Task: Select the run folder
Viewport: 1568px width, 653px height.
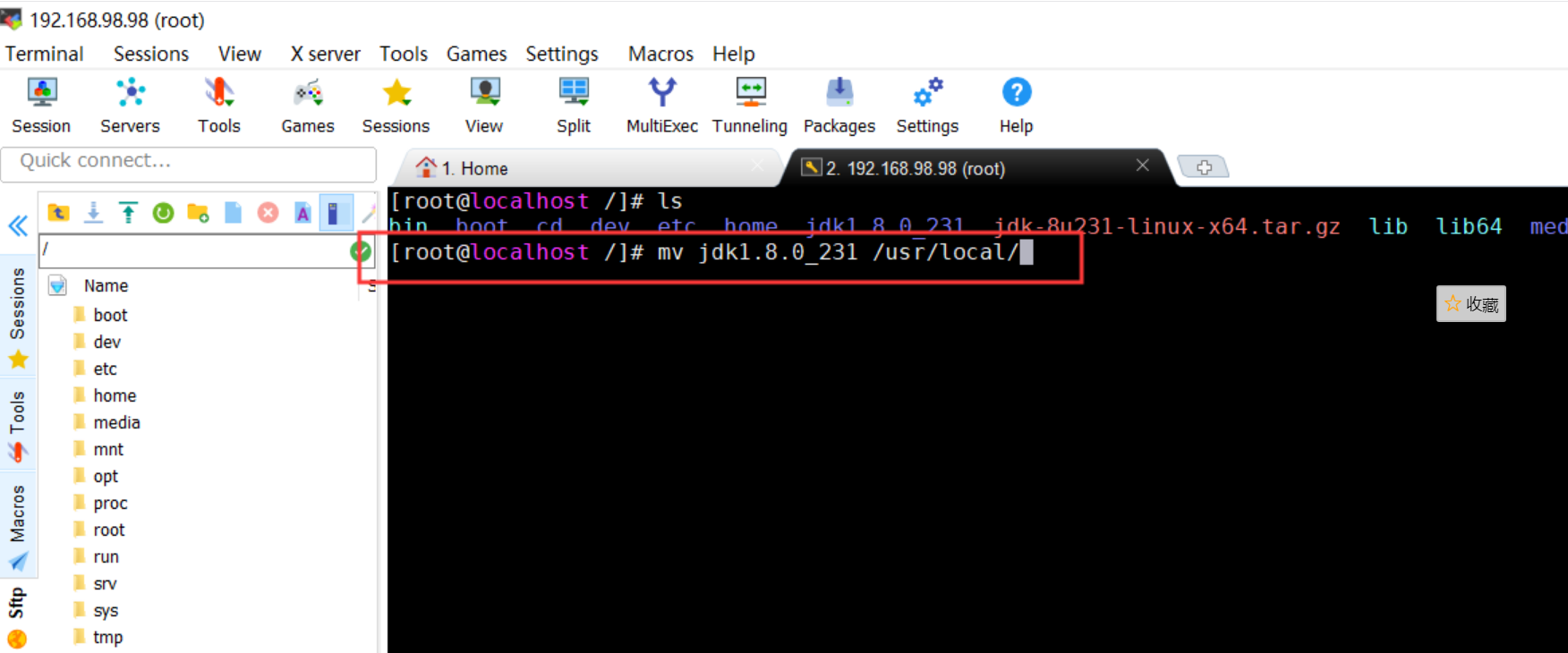Action: pos(106,556)
